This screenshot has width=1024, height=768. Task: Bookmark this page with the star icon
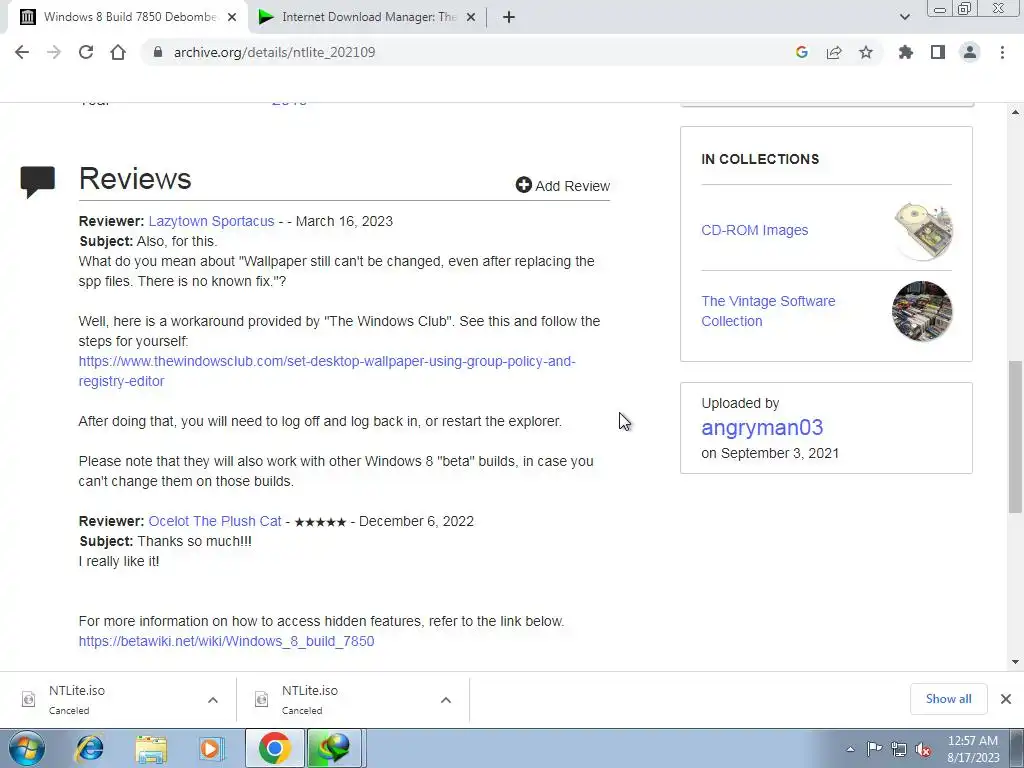click(866, 52)
